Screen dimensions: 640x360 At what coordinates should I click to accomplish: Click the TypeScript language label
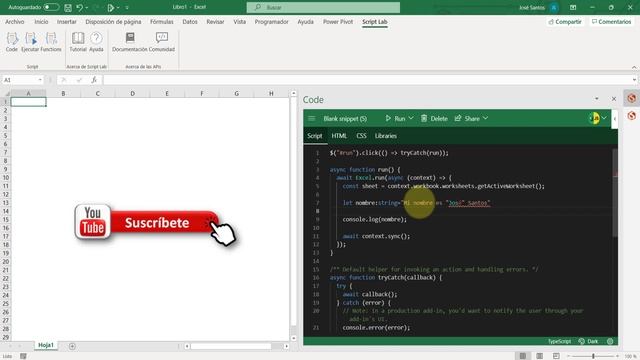pos(559,341)
